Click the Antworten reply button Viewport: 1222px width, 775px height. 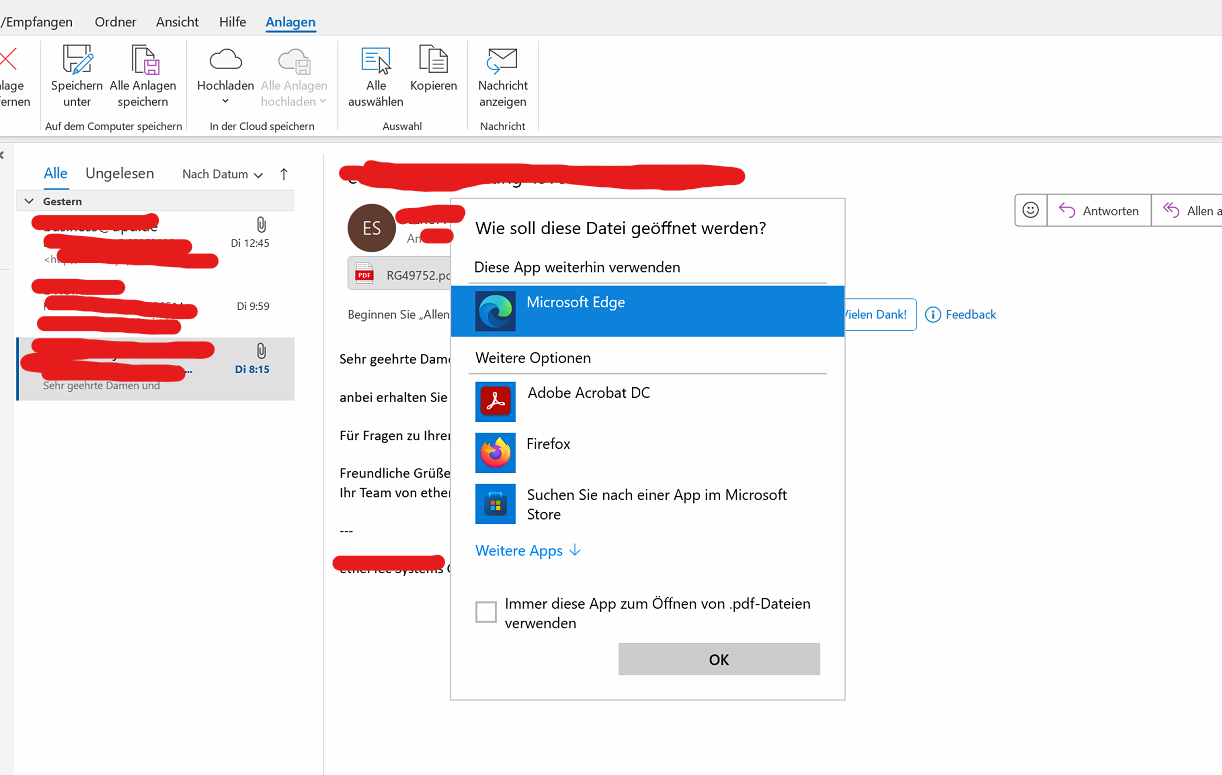pos(1099,210)
